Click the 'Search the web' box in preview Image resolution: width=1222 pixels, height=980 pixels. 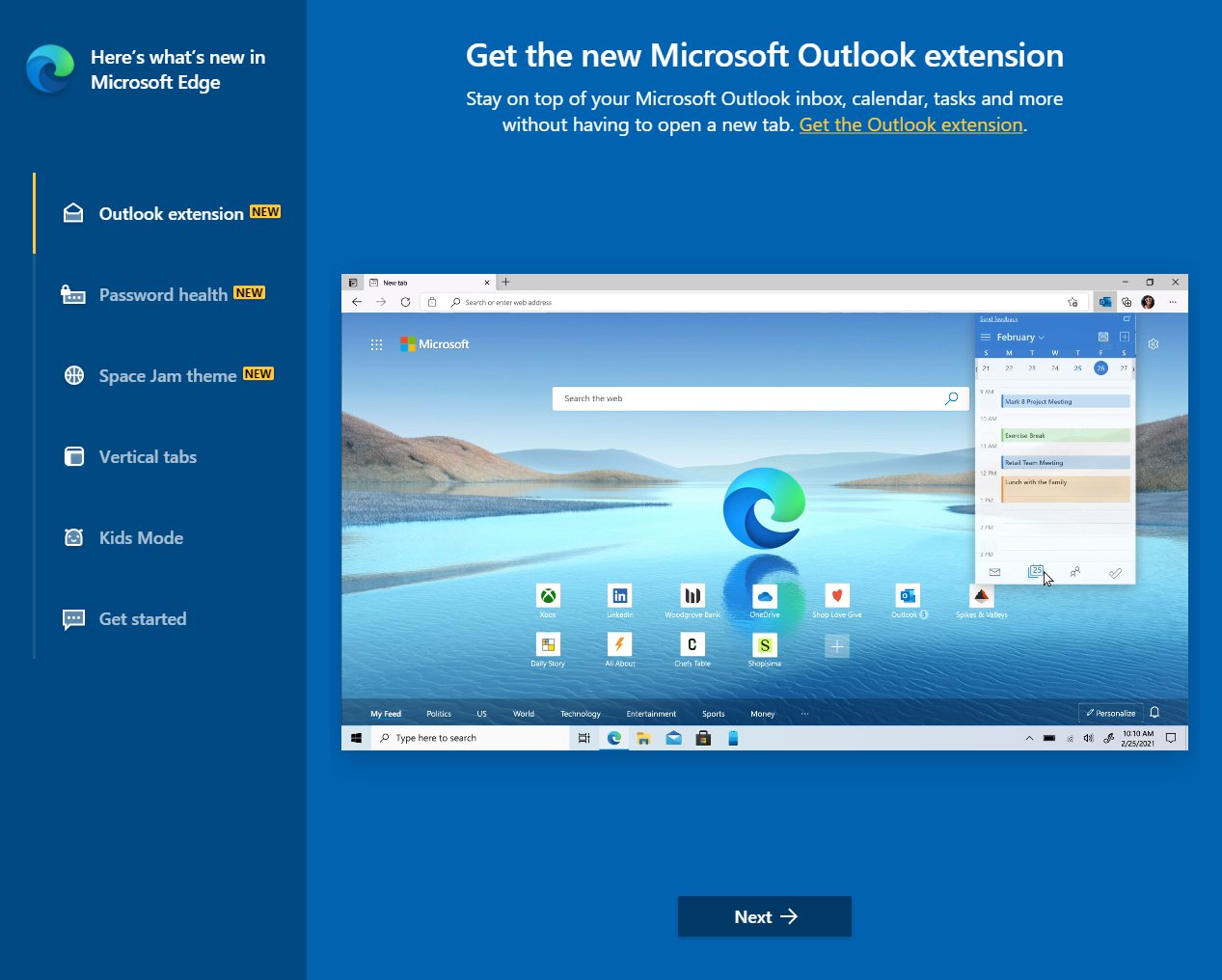tap(761, 398)
